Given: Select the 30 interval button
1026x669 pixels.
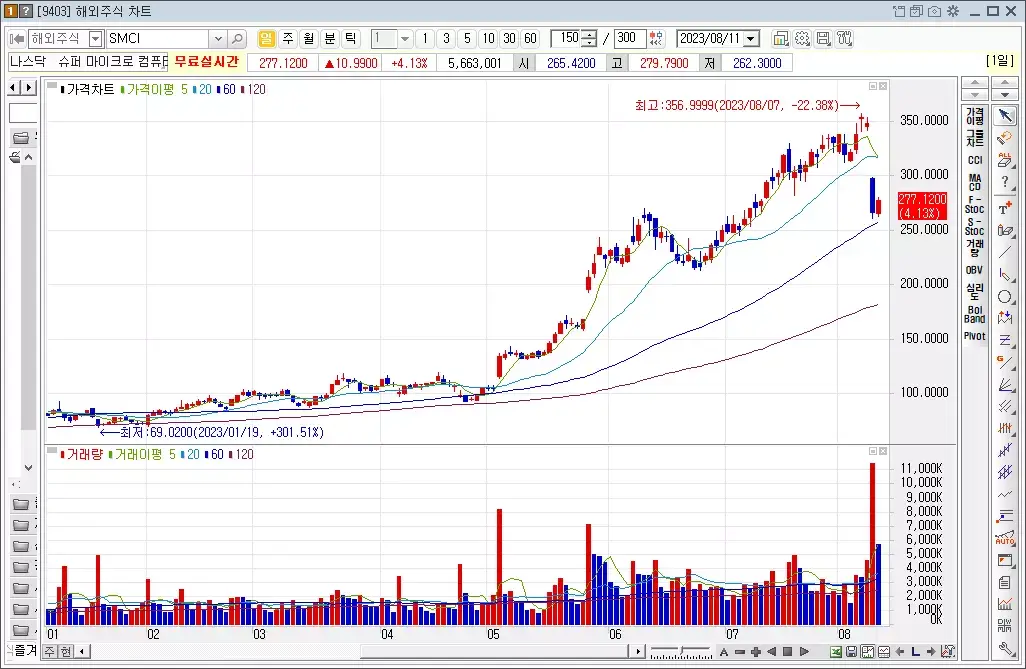Looking at the screenshot, I should click(510, 39).
